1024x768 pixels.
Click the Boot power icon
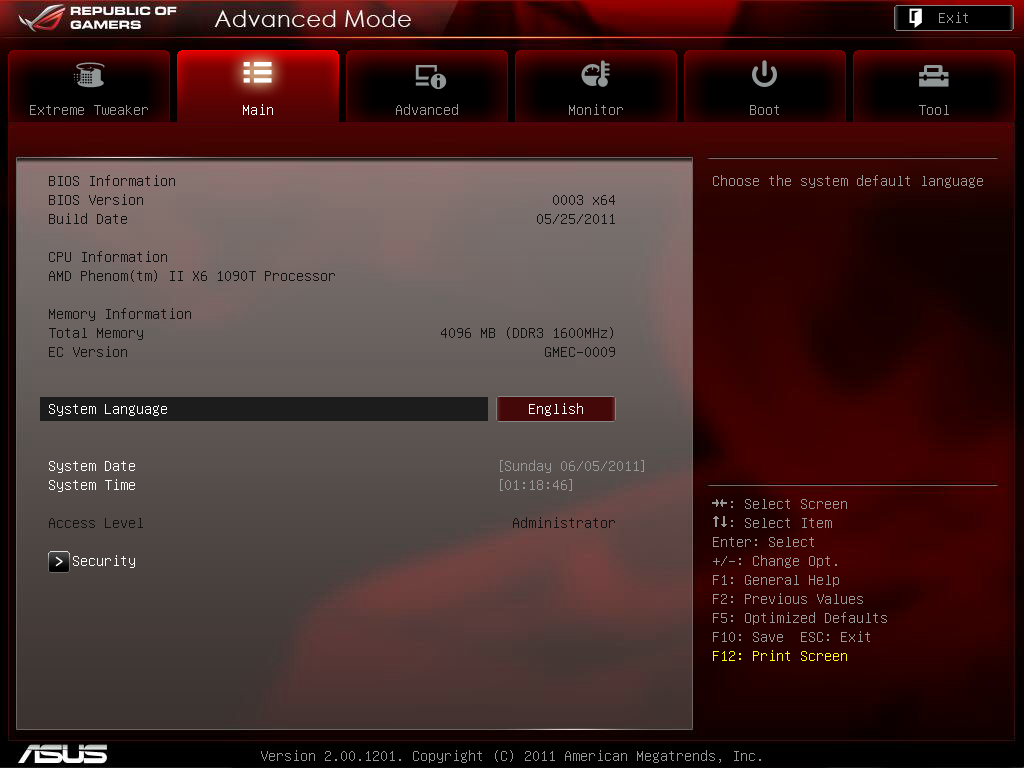click(764, 74)
